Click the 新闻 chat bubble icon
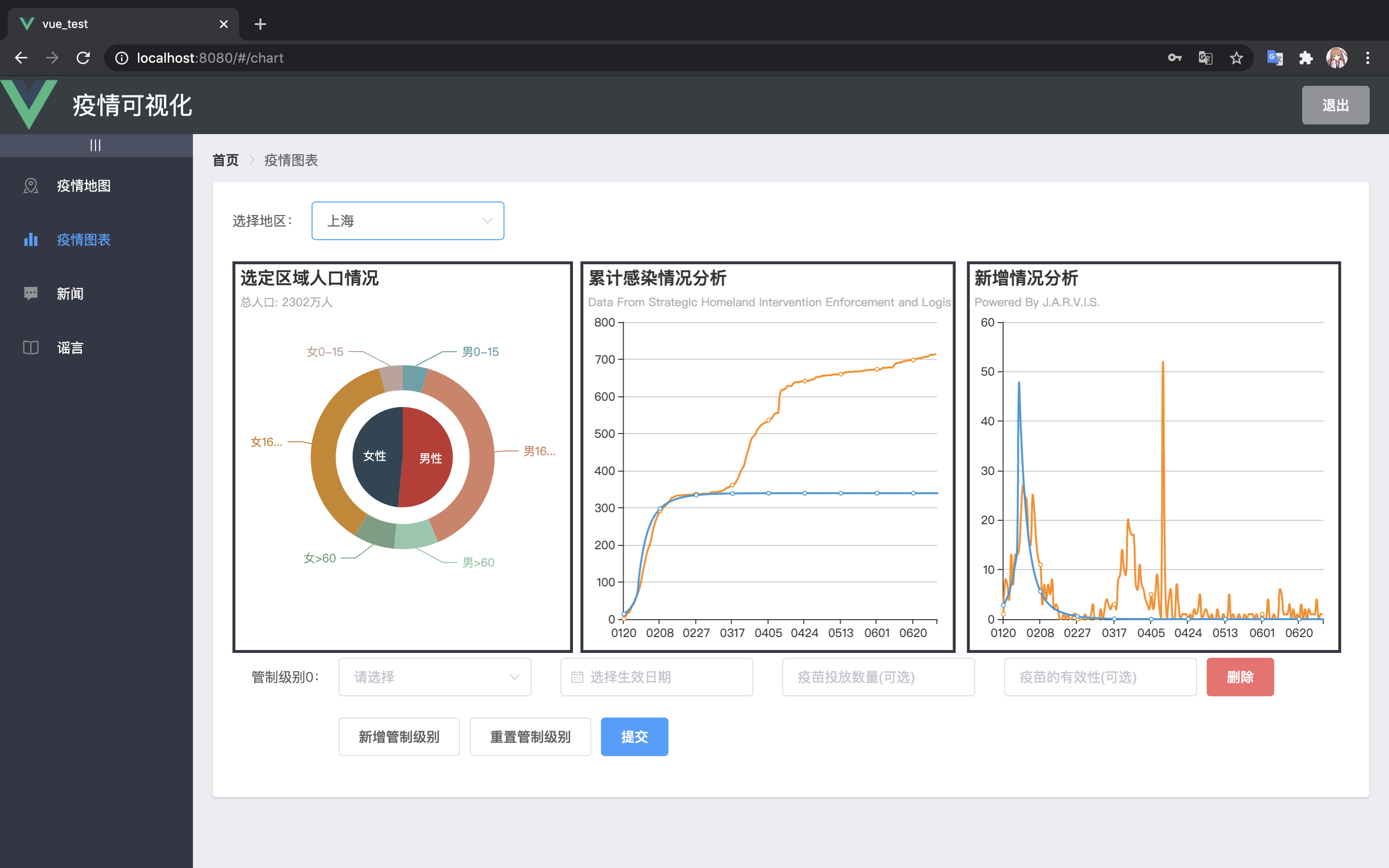 (x=31, y=293)
